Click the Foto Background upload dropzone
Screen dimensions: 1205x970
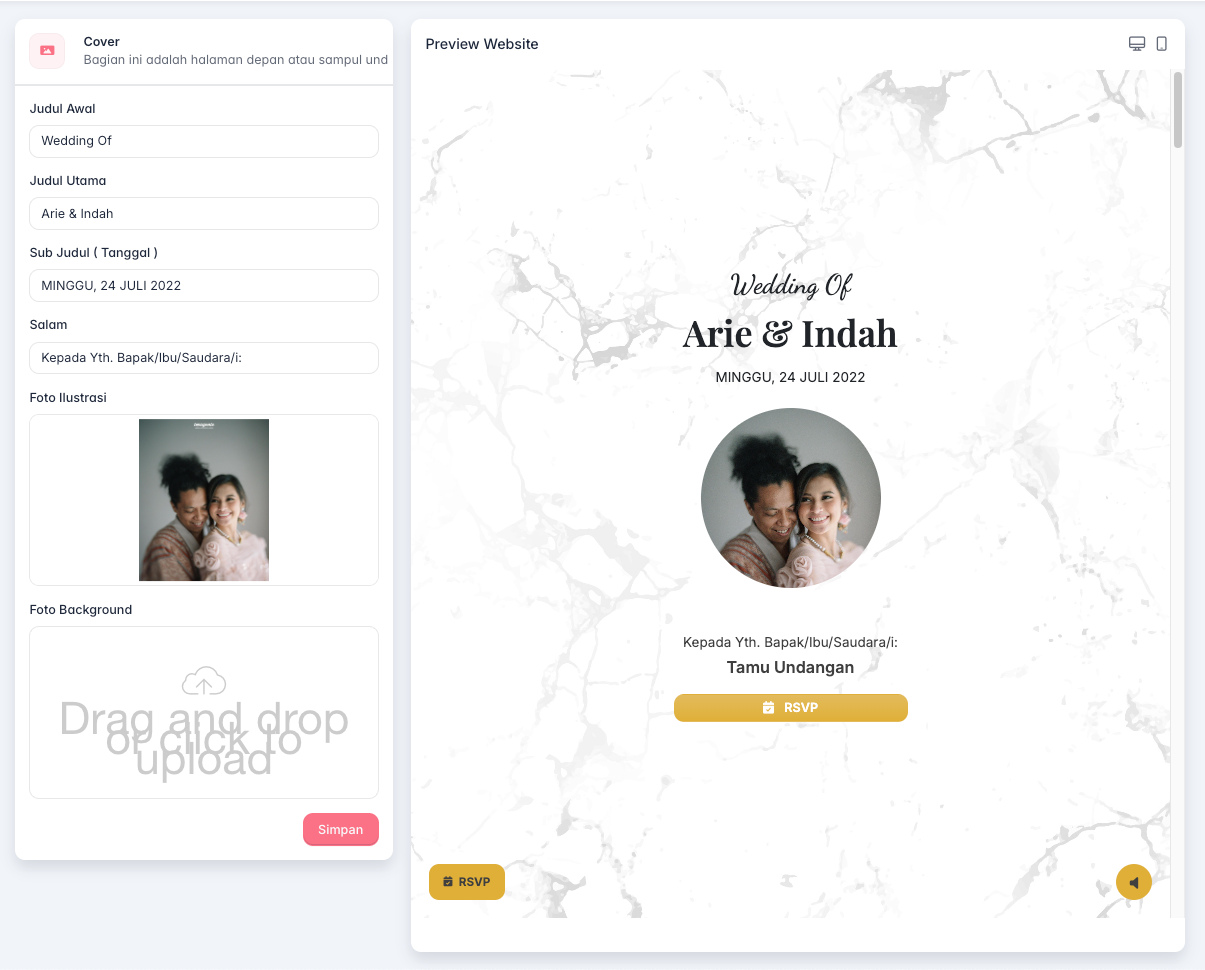coord(204,712)
